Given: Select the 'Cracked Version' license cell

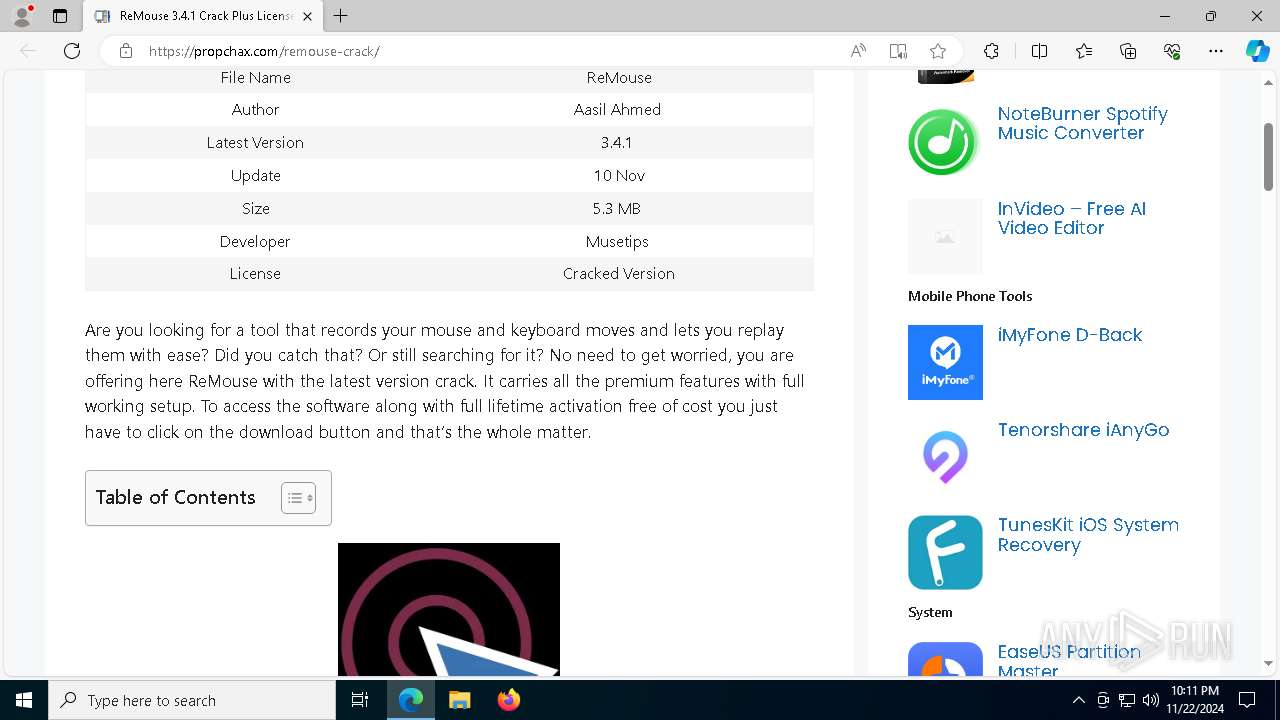Looking at the screenshot, I should point(619,274).
